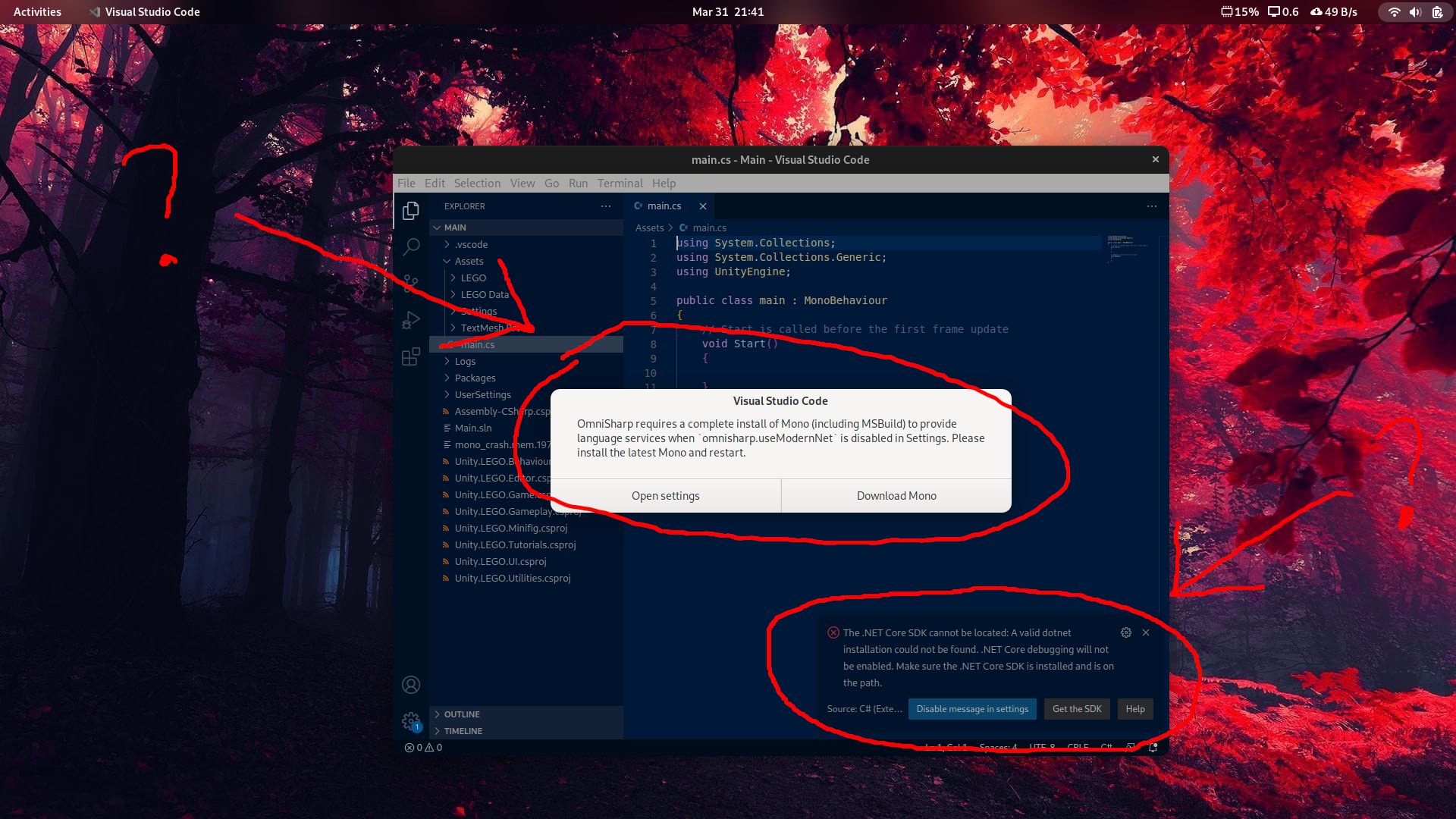The image size is (1456, 819).
Task: Expand the OUTLINE section
Action: pyautogui.click(x=462, y=714)
